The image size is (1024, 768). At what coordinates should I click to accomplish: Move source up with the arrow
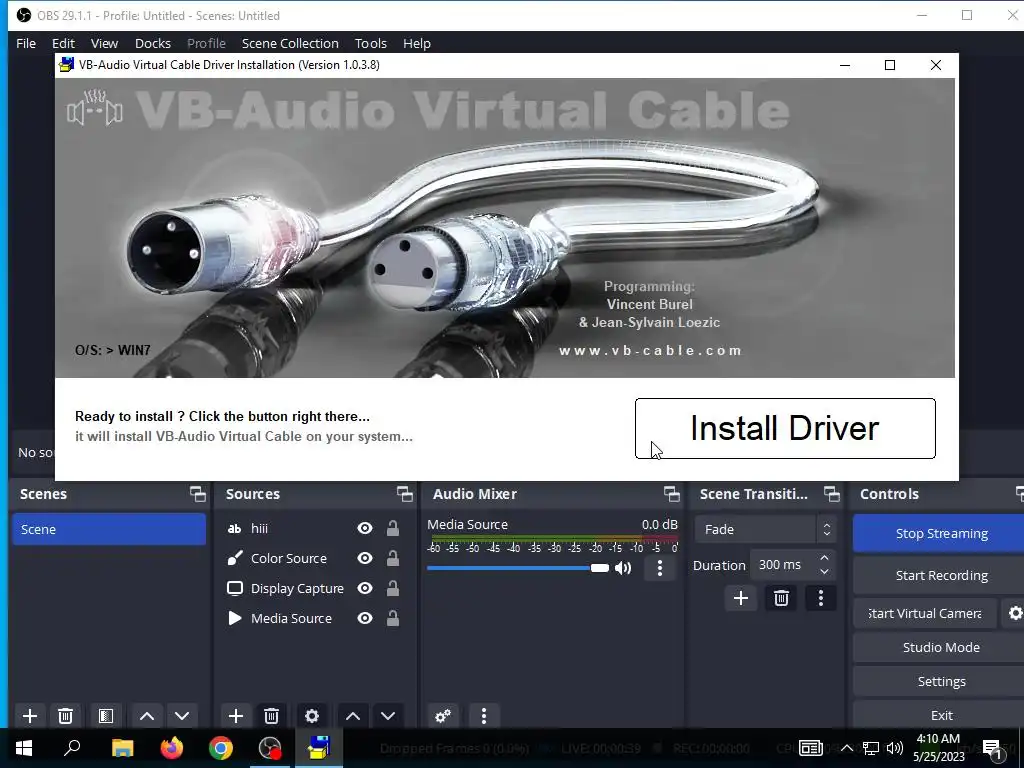click(353, 716)
